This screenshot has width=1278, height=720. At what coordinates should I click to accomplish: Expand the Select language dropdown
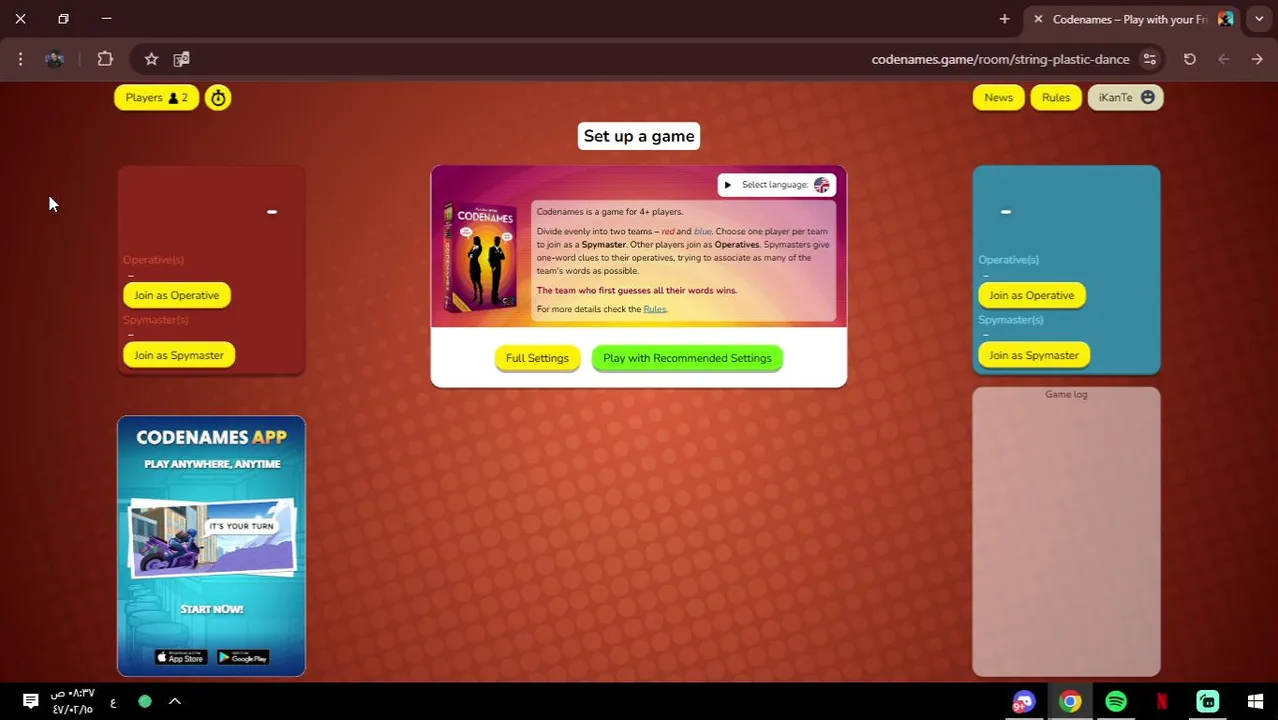pos(776,185)
